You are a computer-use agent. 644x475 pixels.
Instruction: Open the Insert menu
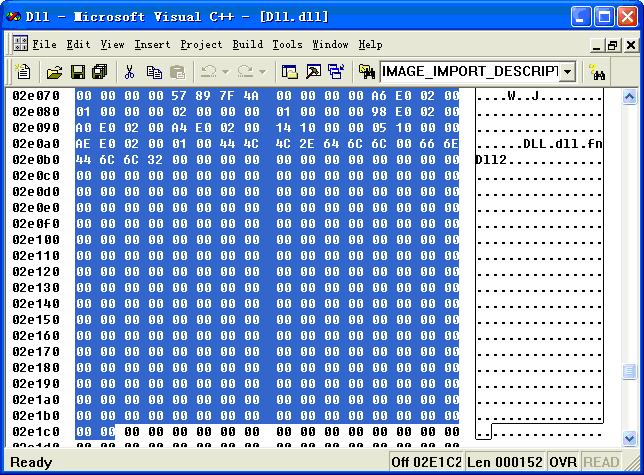(x=152, y=44)
